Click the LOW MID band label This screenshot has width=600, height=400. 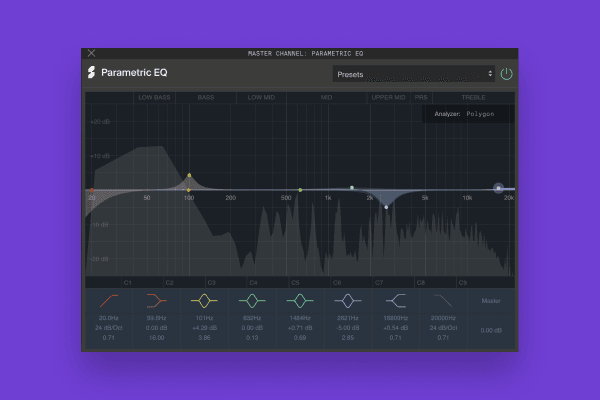[261, 97]
